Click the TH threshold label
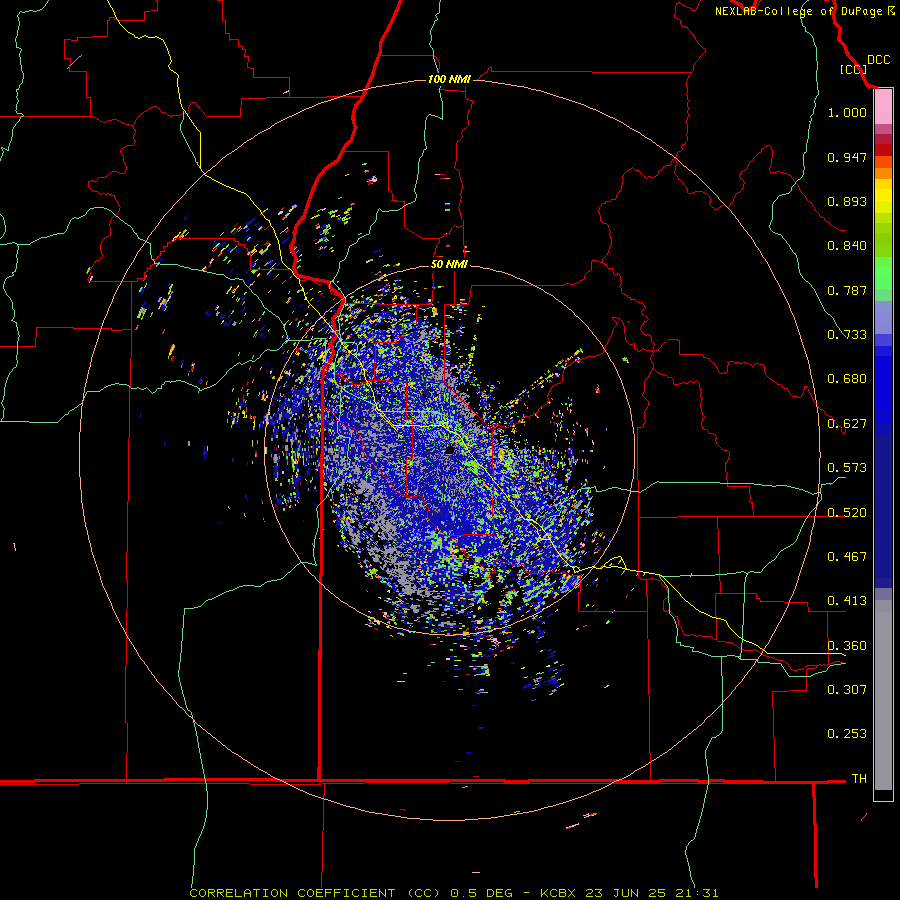 859,779
